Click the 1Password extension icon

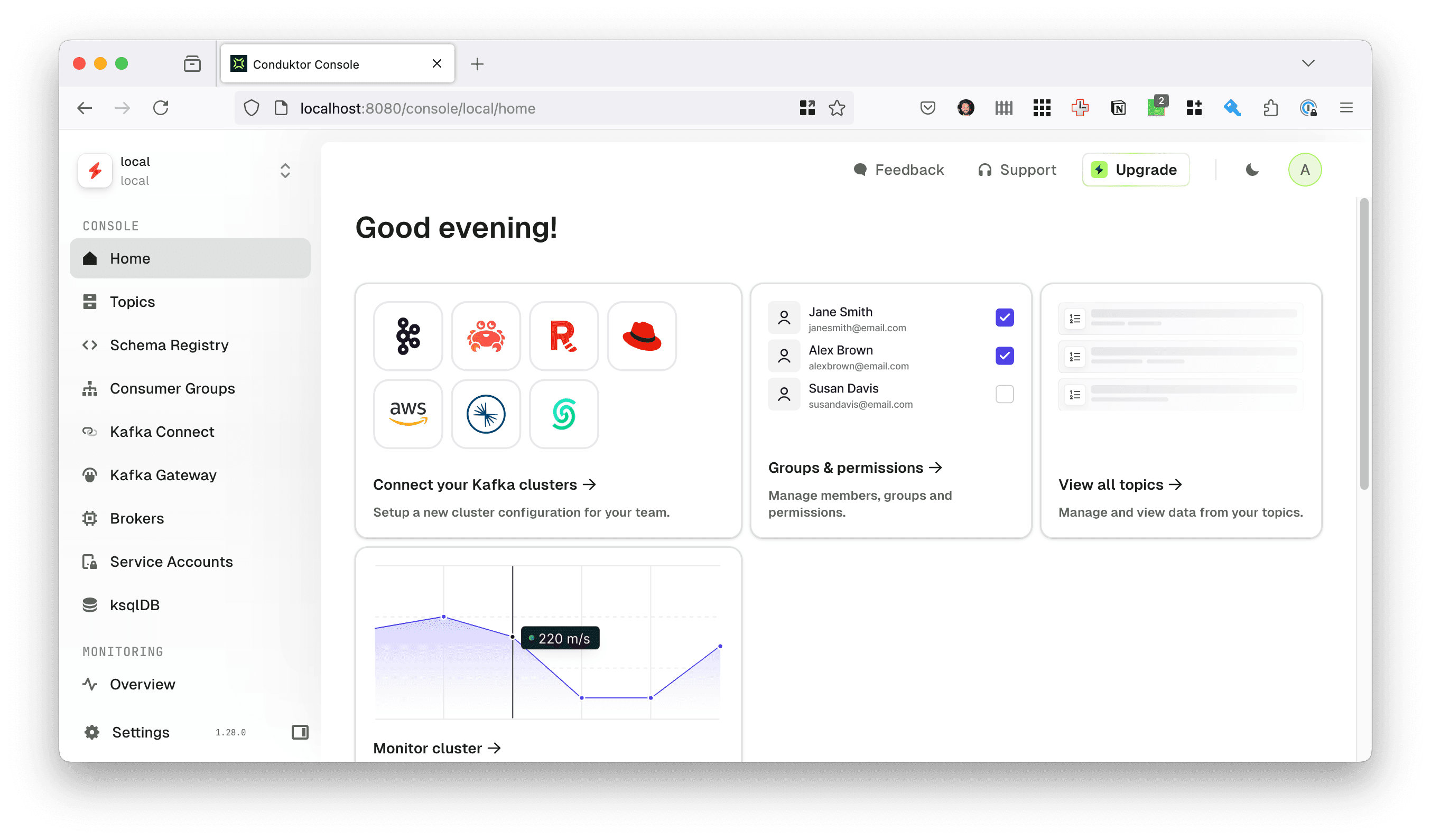point(1308,108)
